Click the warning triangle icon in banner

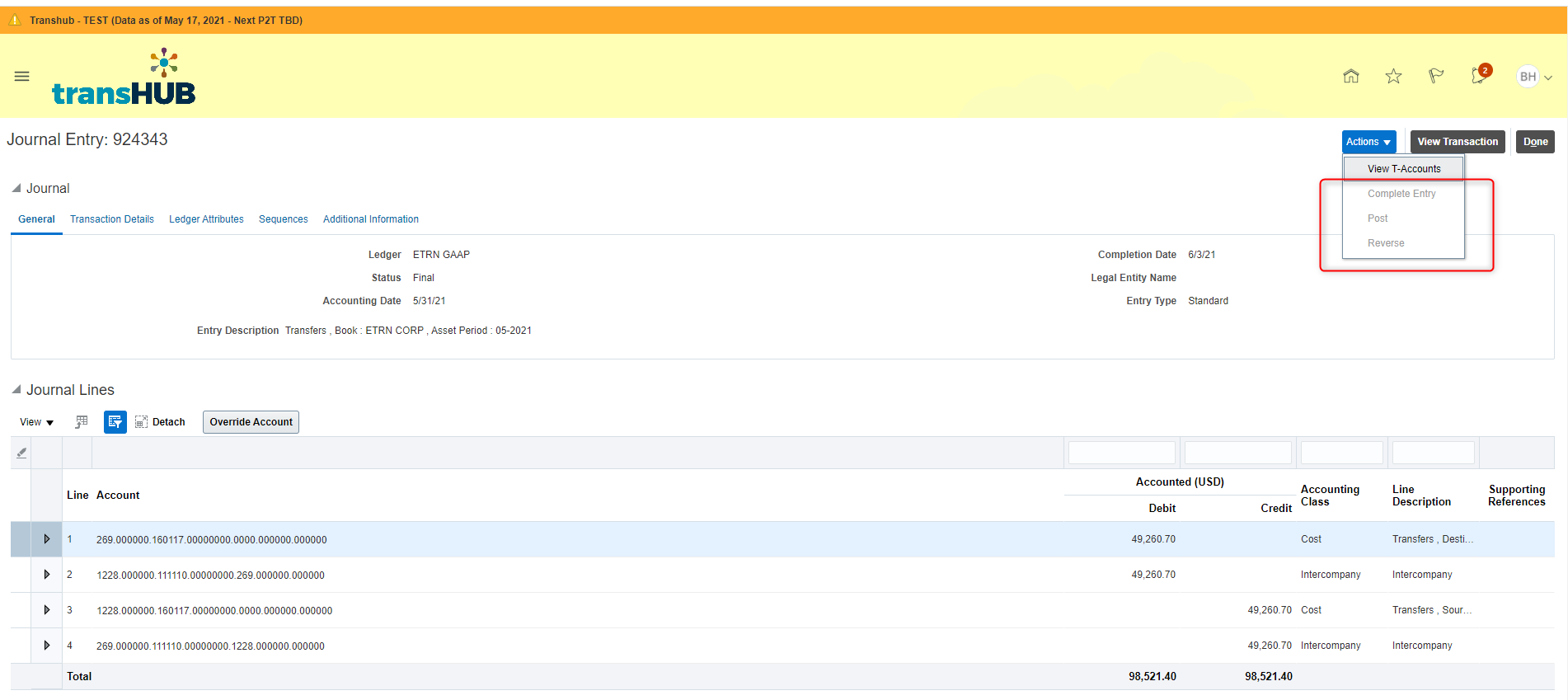click(15, 20)
